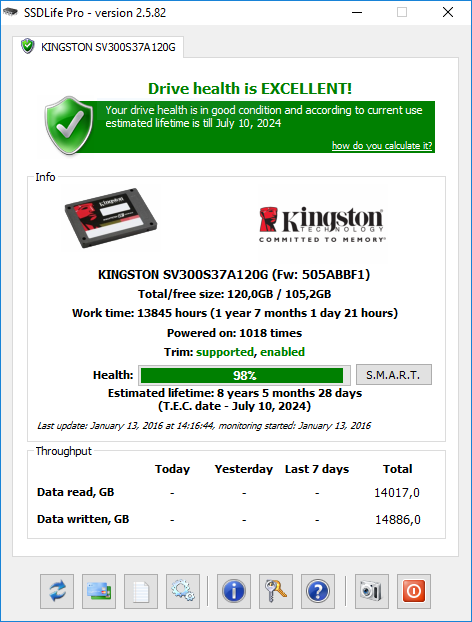
Task: Click the firmware text 'Fw: 505ABBF1'
Action: click(321, 275)
